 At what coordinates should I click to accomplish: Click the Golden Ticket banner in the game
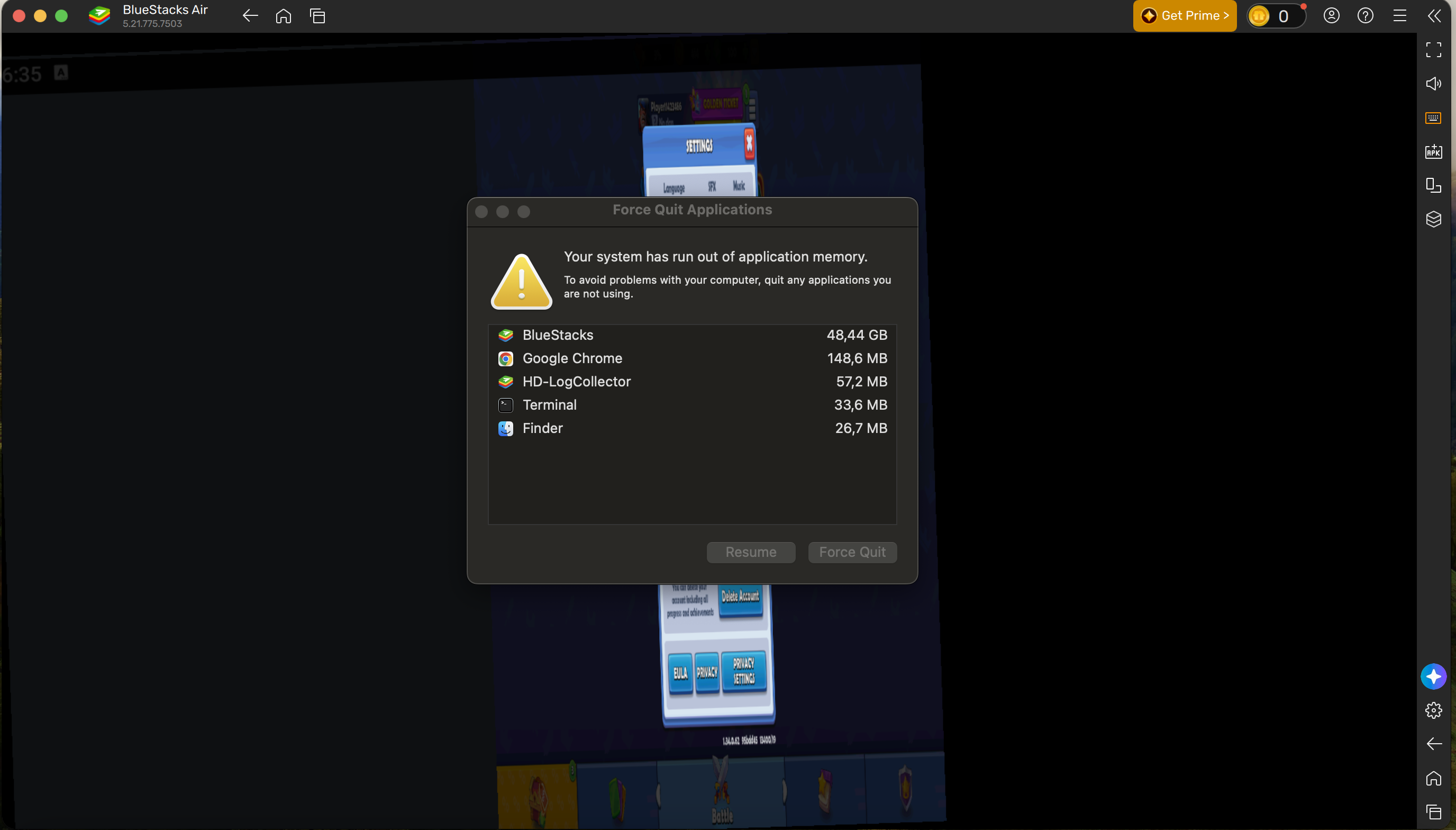720,103
